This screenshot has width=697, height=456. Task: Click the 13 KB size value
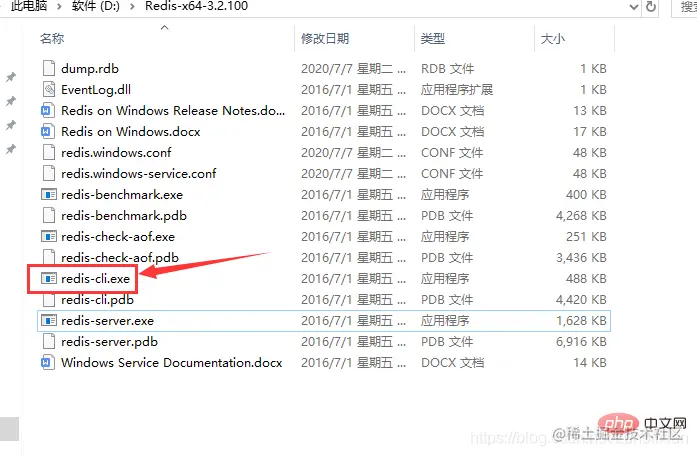tap(590, 110)
